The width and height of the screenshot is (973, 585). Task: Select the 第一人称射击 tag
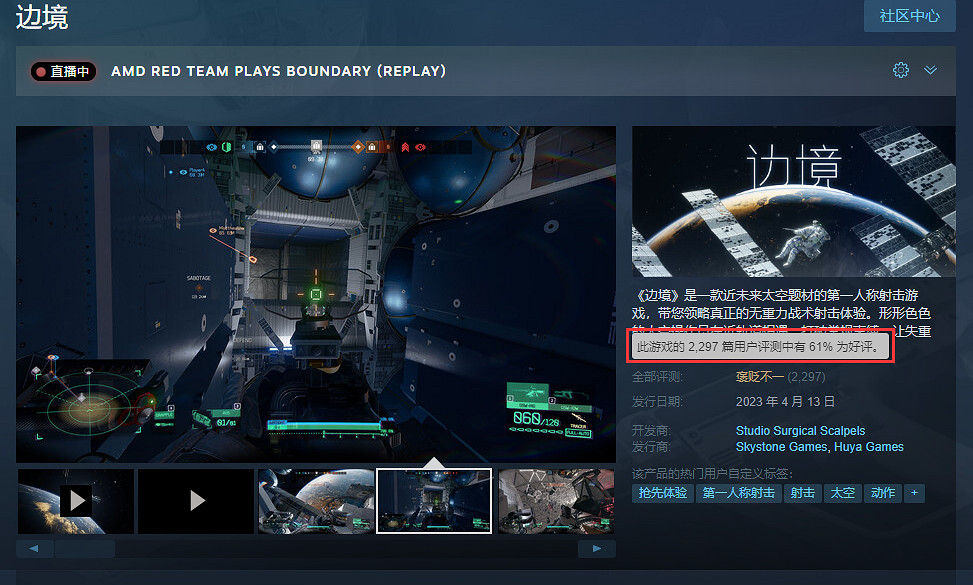point(738,493)
